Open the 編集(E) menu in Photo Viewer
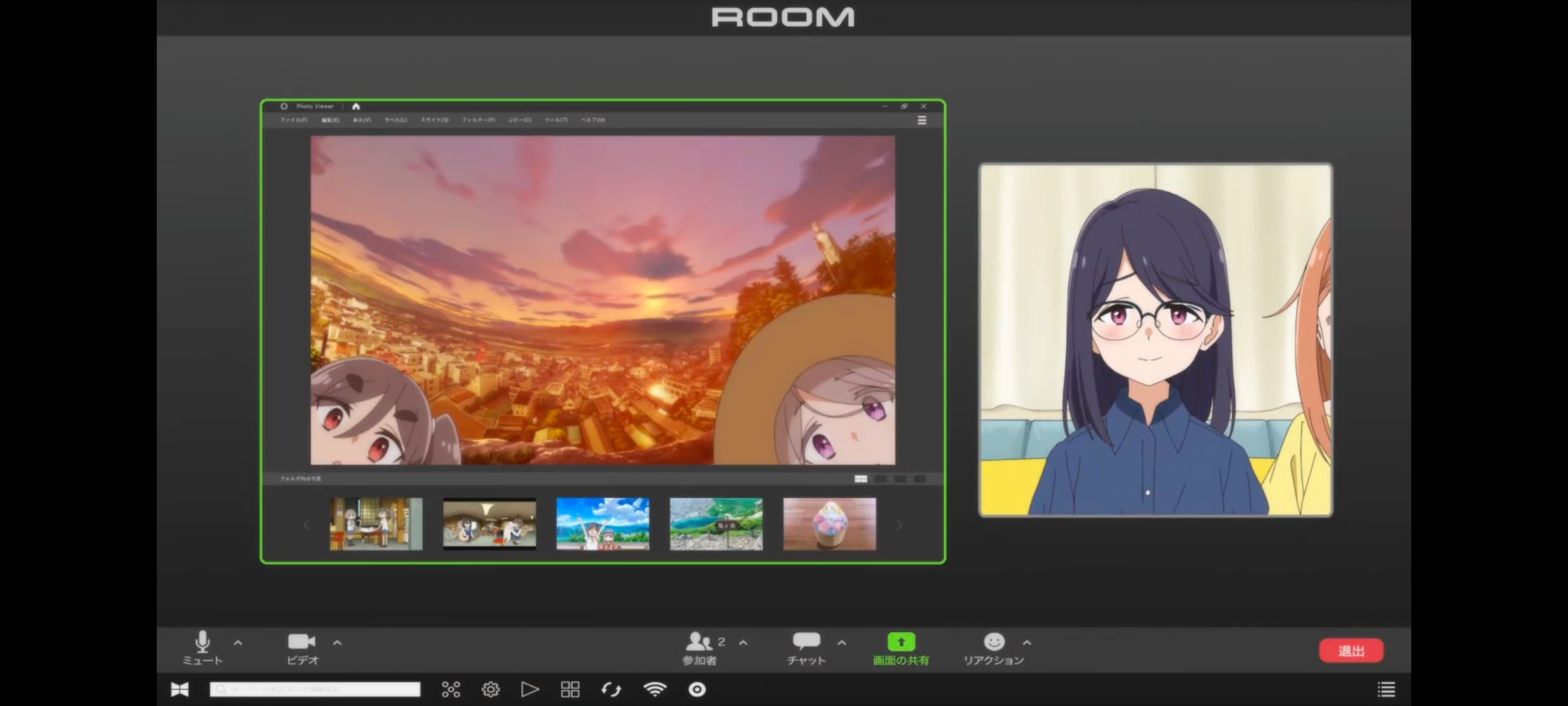 [x=330, y=120]
